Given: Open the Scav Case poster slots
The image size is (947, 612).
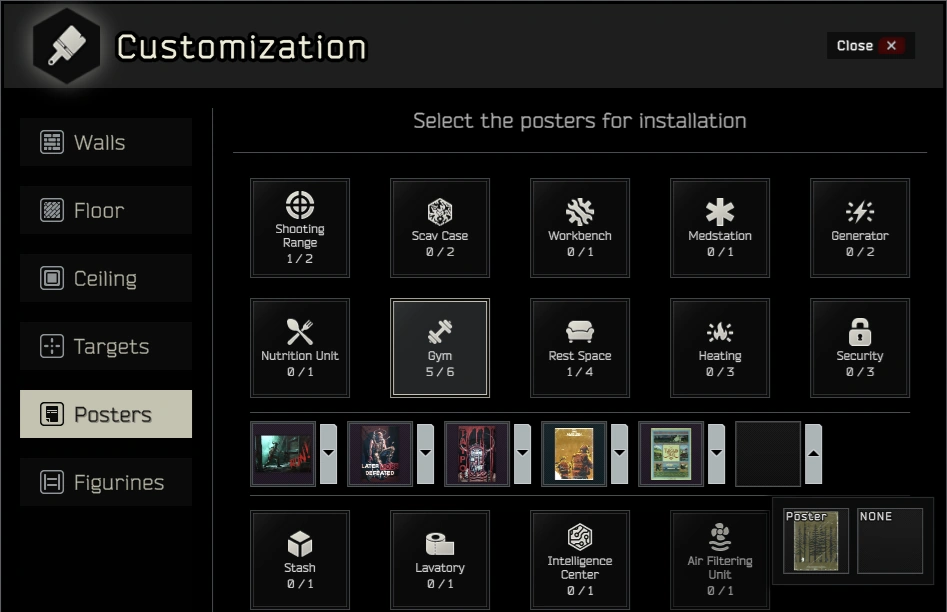Looking at the screenshot, I should click(440, 228).
